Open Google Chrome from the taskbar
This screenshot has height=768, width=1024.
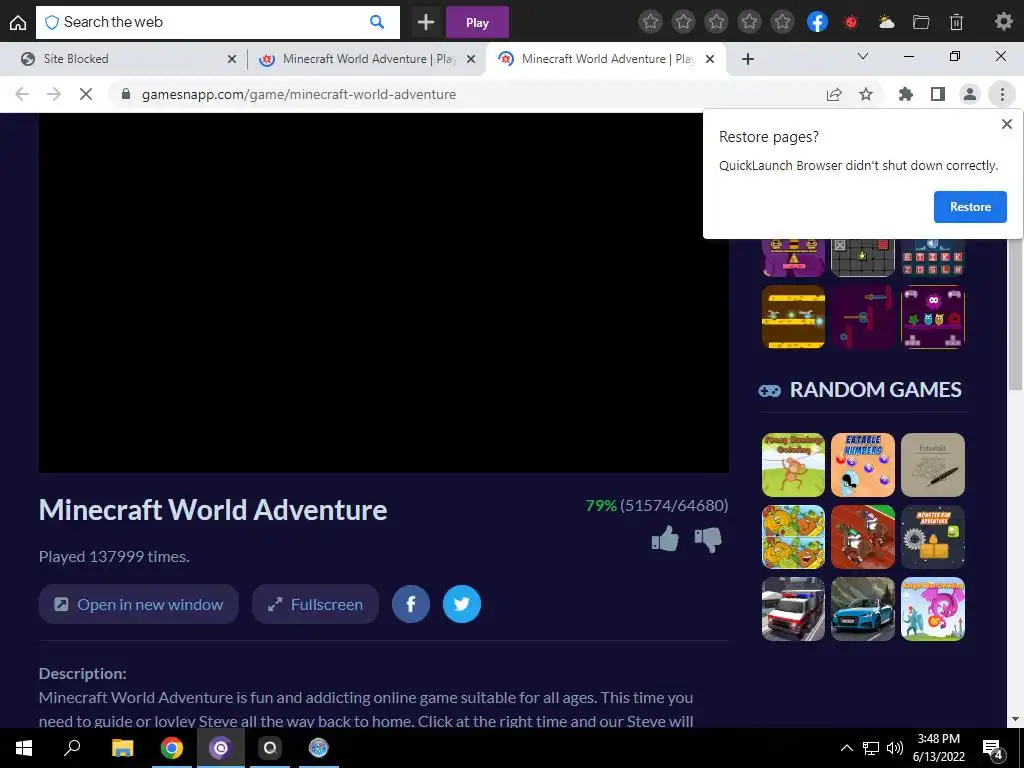[x=172, y=748]
